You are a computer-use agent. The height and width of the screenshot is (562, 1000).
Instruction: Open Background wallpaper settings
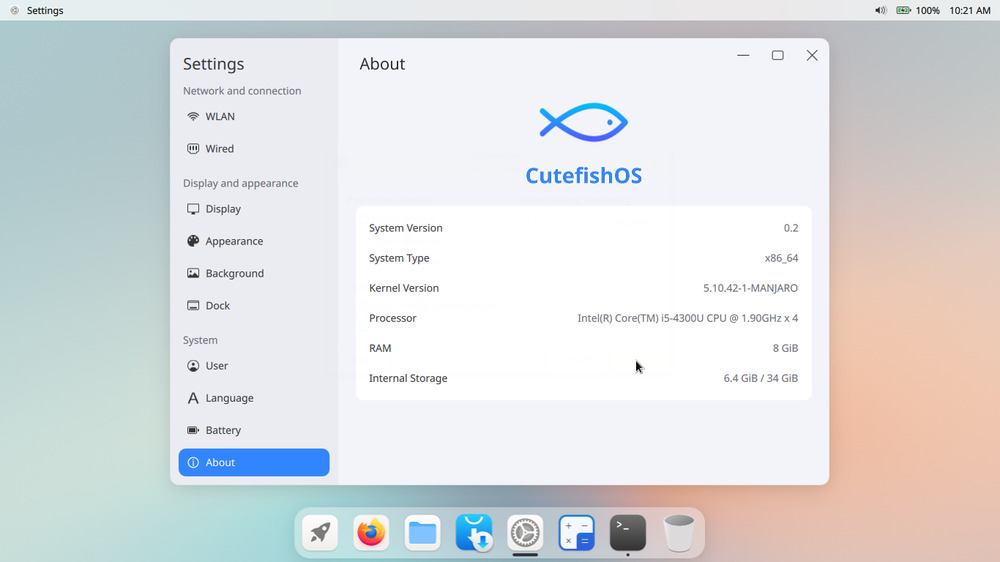(x=254, y=273)
